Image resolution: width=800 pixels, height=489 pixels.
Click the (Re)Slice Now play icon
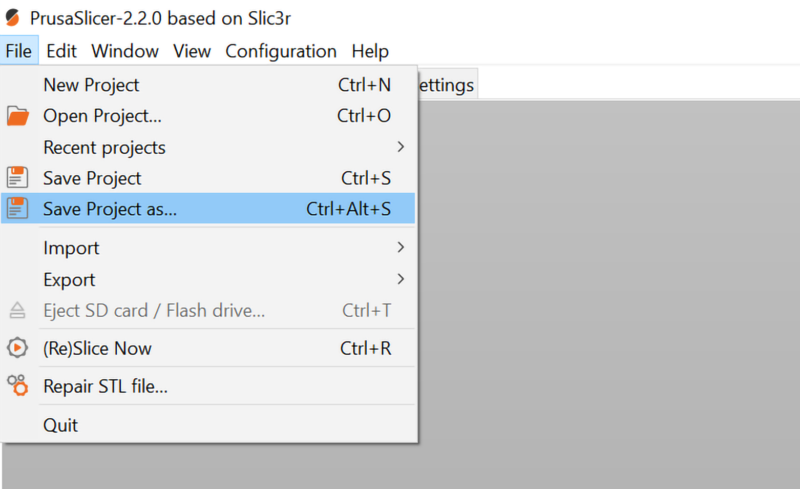[18, 348]
